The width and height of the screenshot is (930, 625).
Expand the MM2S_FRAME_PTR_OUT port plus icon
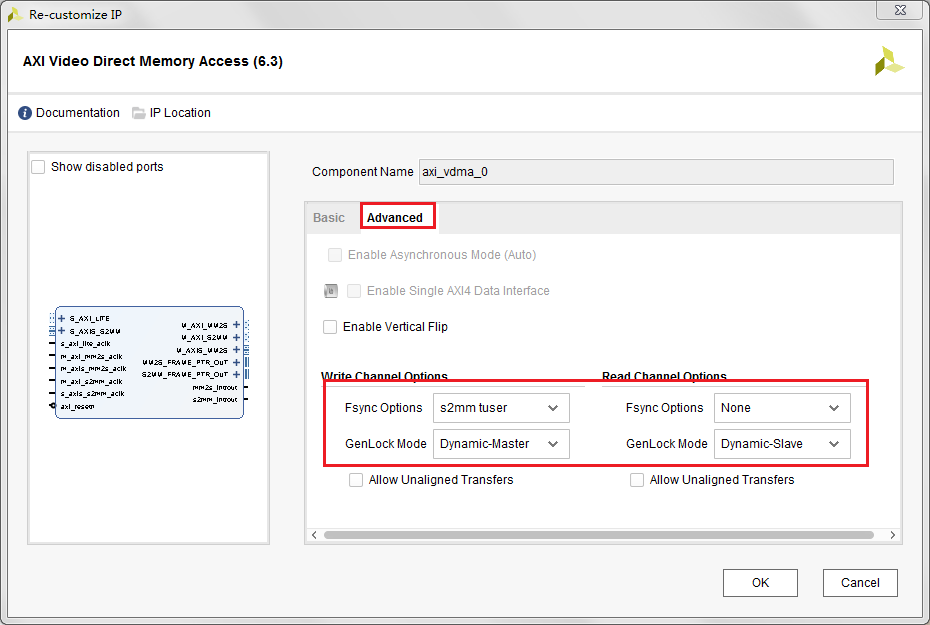point(236,362)
